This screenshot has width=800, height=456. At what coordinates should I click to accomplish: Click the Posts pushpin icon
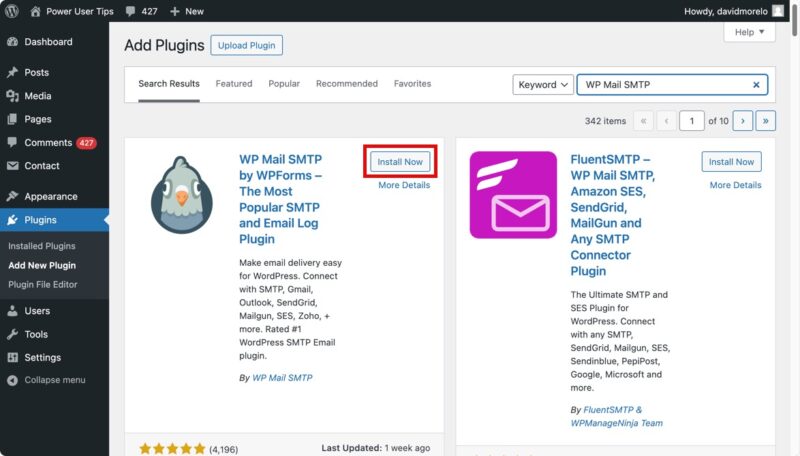[13, 72]
